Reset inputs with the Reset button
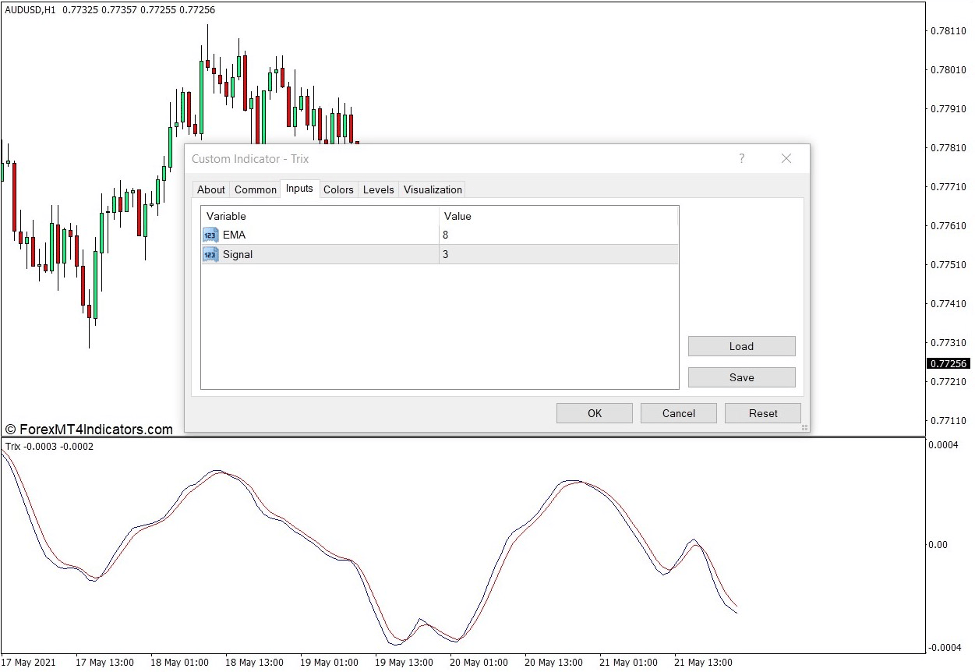 pos(763,413)
